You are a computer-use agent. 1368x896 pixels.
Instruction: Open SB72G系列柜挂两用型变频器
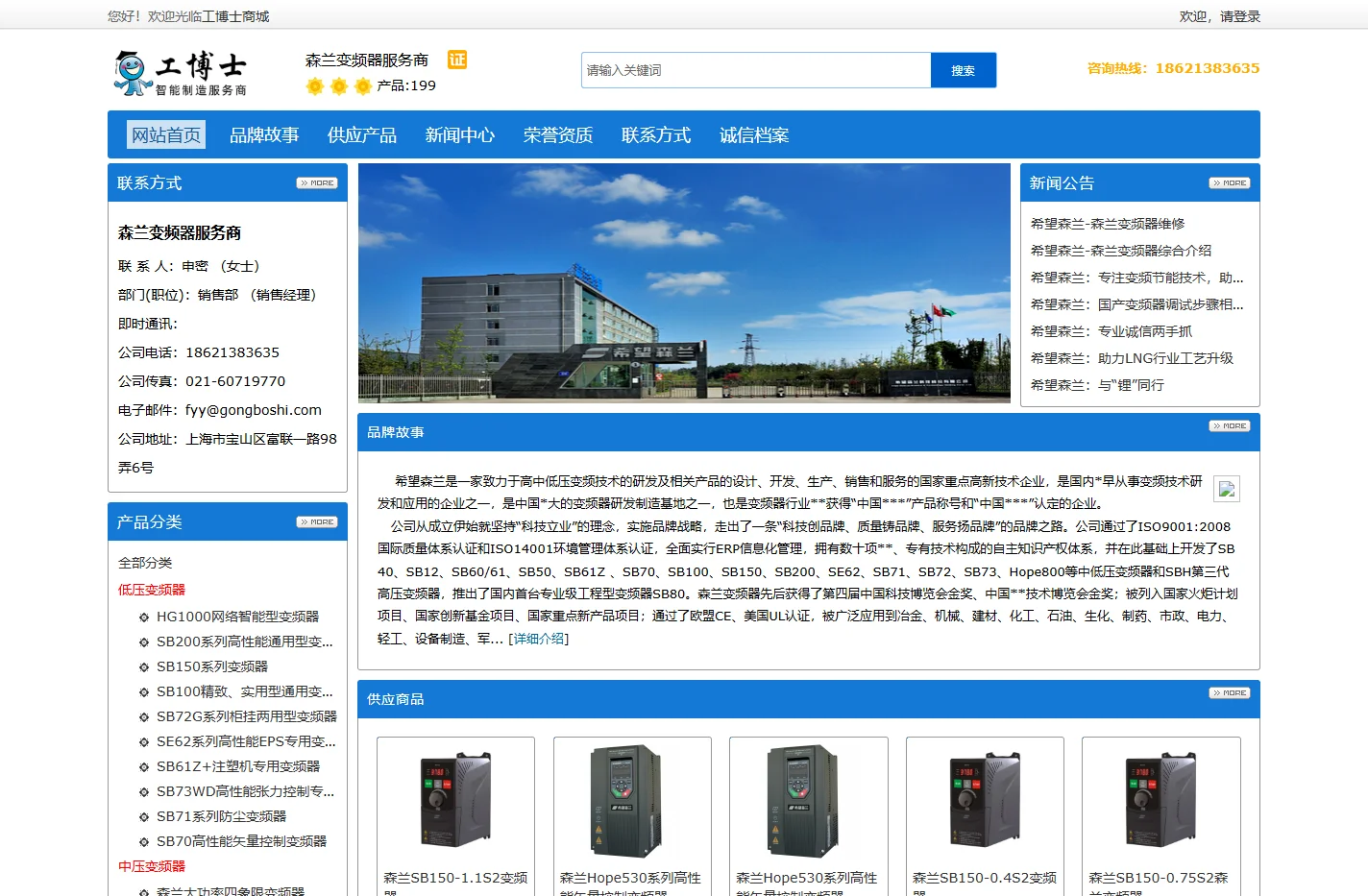coord(247,716)
